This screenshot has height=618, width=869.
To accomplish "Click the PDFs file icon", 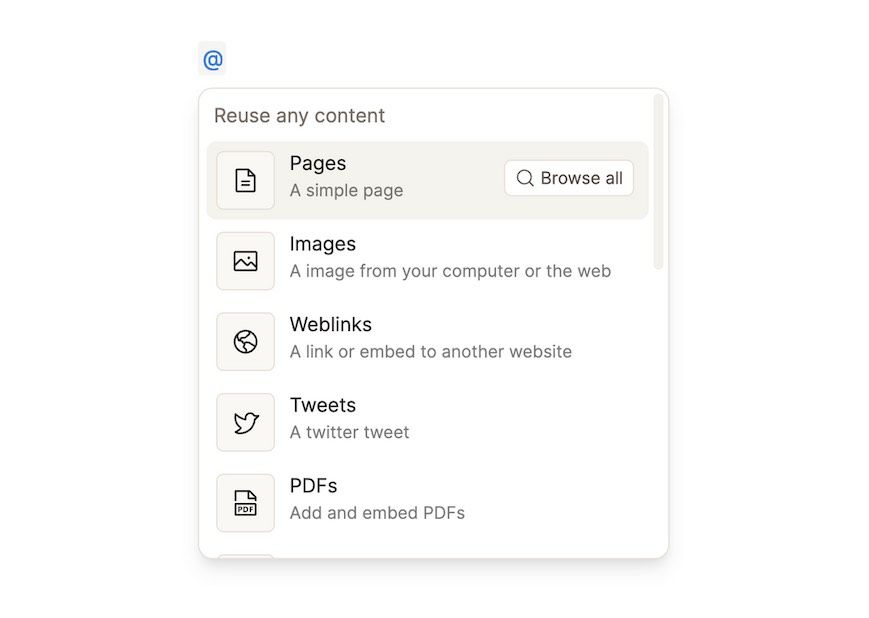I will tap(245, 503).
